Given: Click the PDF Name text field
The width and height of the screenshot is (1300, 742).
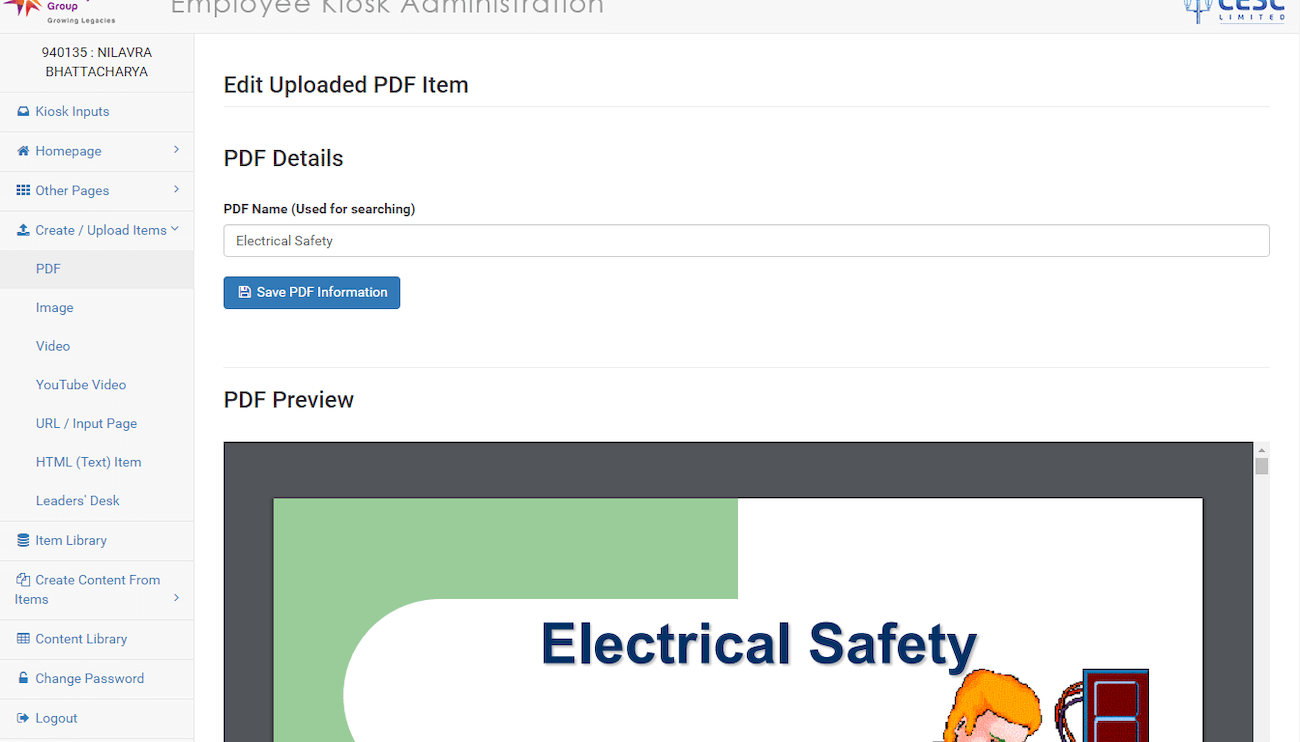Looking at the screenshot, I should coord(746,241).
